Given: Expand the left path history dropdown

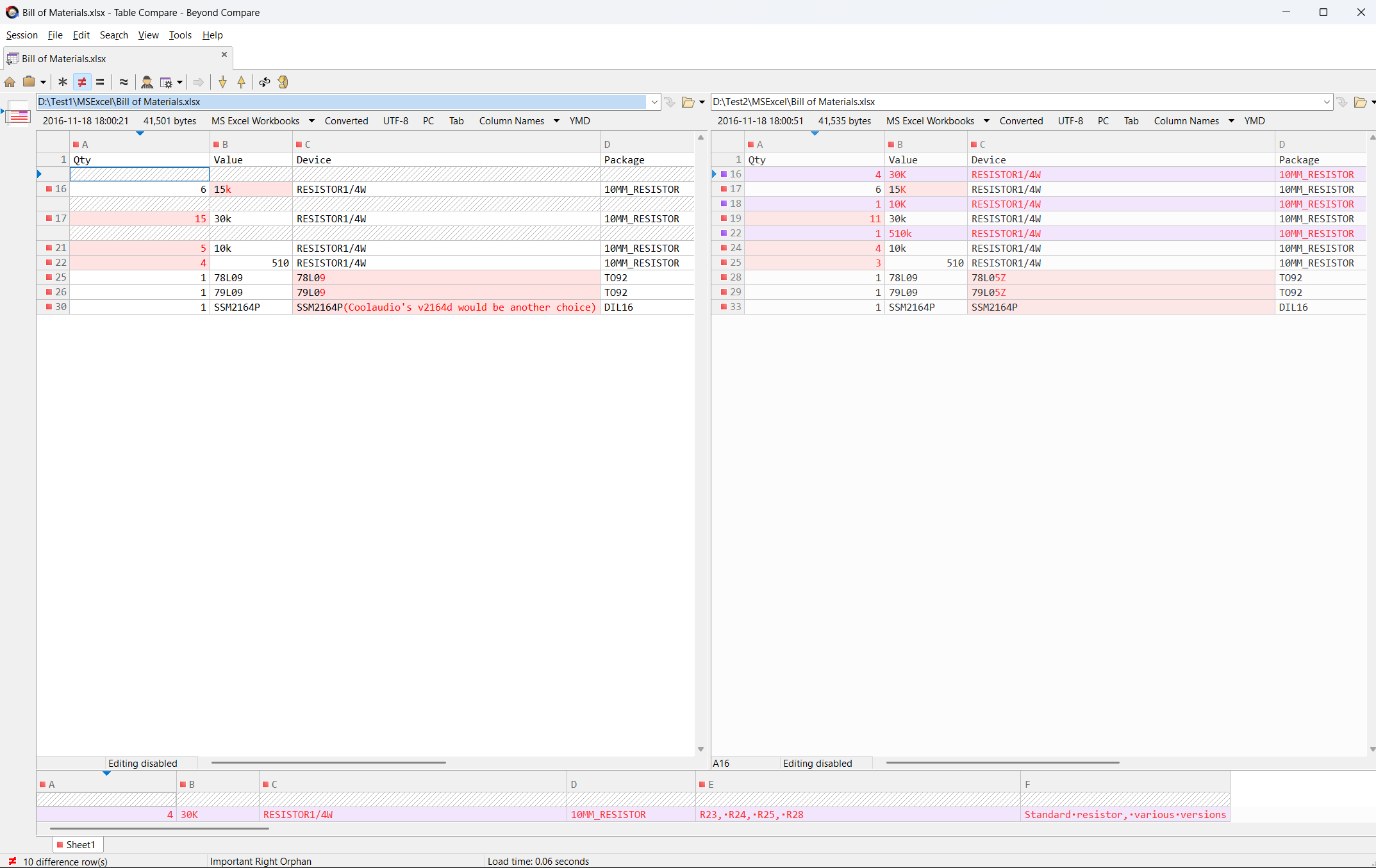Looking at the screenshot, I should click(x=654, y=102).
